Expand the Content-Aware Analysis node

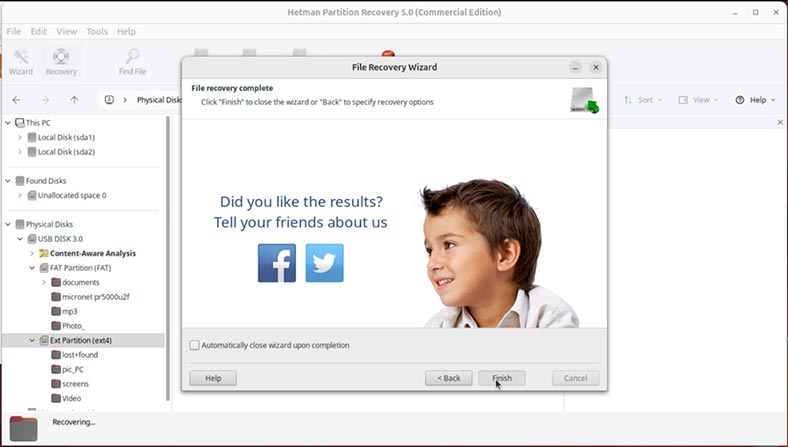(x=32, y=253)
